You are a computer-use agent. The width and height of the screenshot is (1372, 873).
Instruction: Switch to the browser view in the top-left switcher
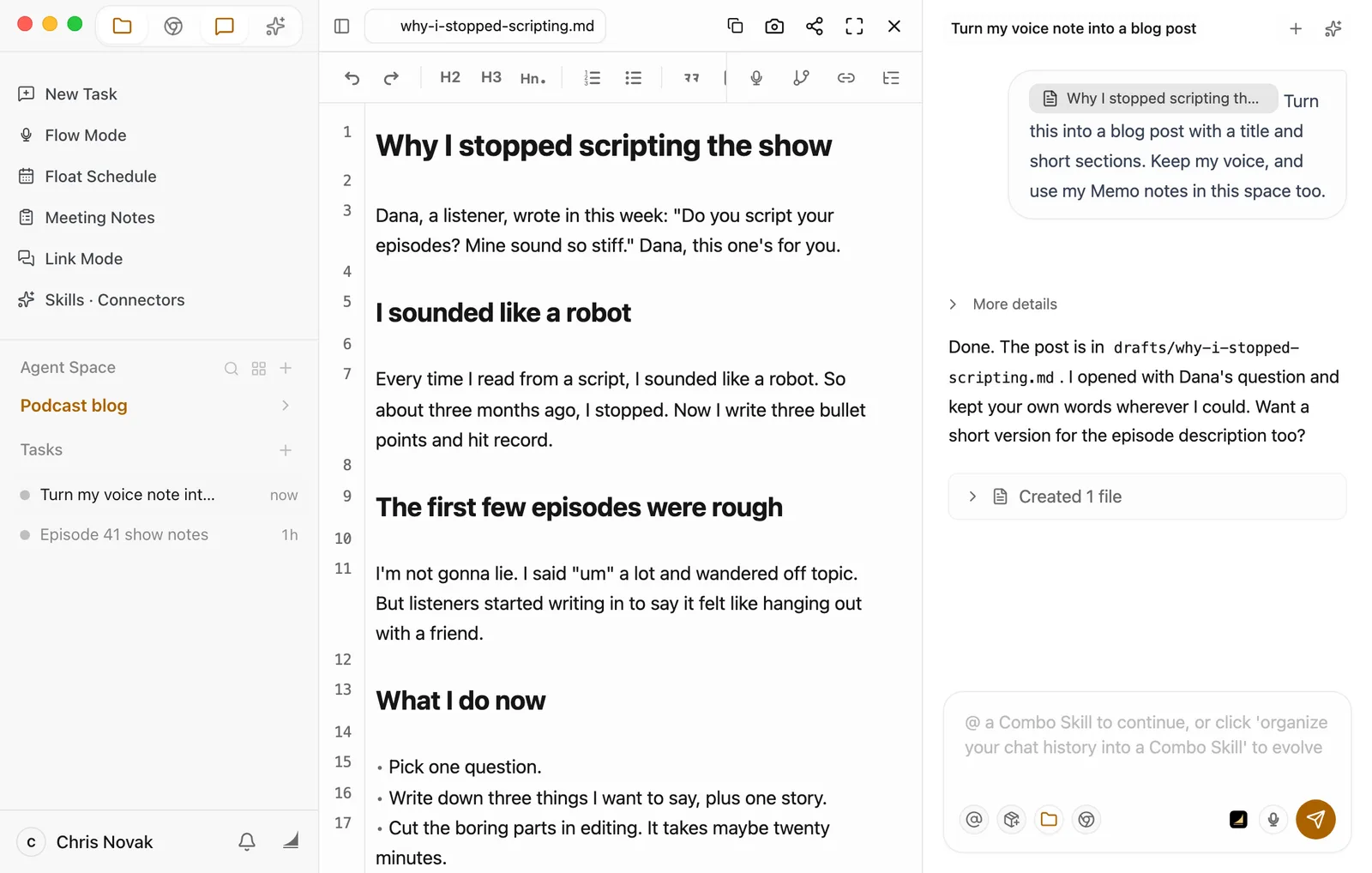tap(173, 26)
